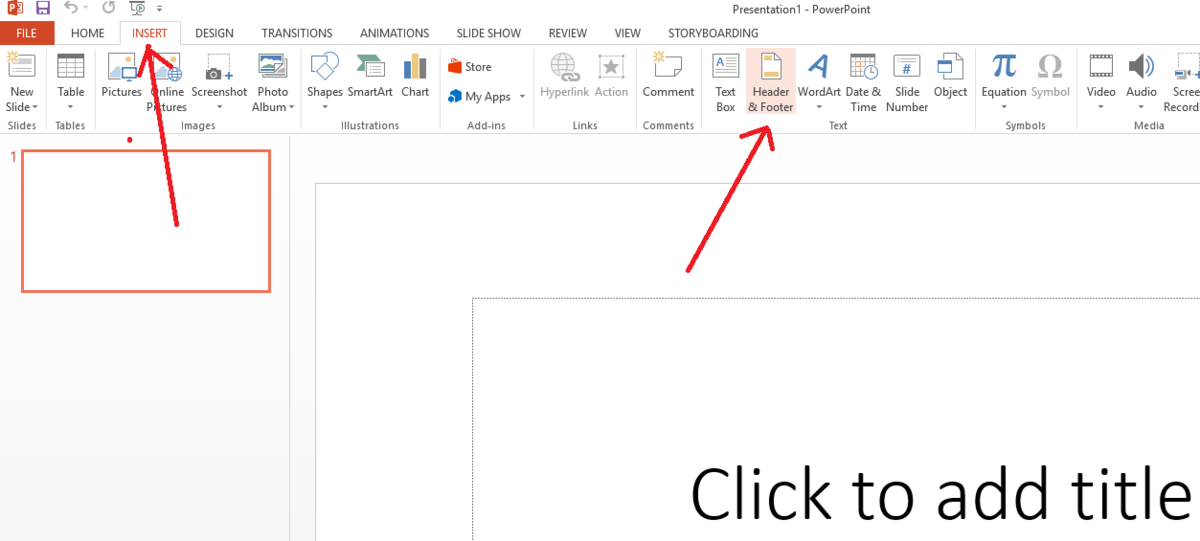Viewport: 1200px width, 541px height.
Task: Click the Action button
Action: tap(611, 76)
